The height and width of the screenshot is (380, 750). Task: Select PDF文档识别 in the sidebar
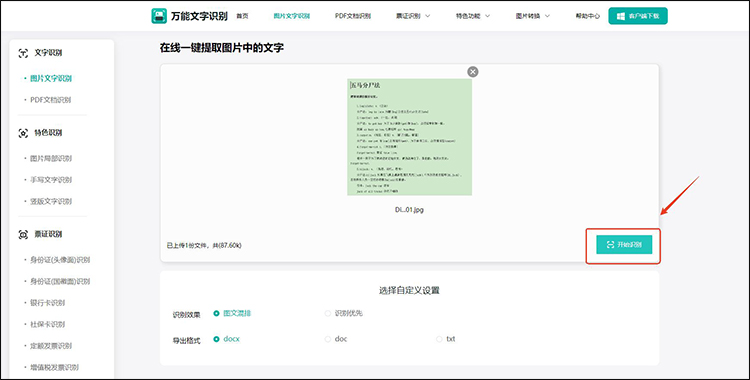[51, 100]
